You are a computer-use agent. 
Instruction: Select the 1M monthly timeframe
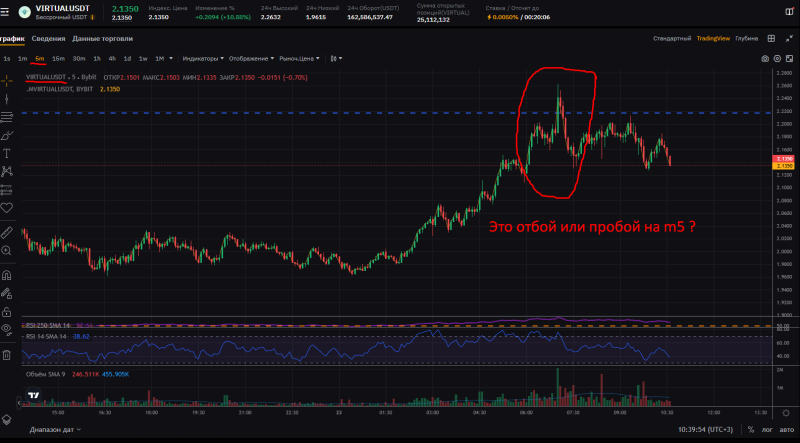pos(160,59)
